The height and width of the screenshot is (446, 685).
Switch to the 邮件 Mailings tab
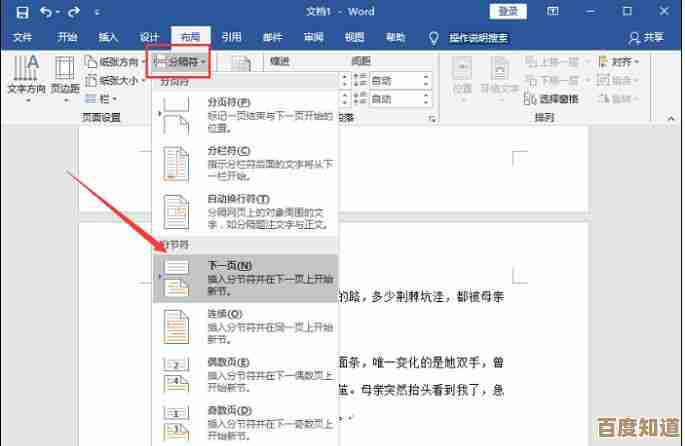coord(273,38)
